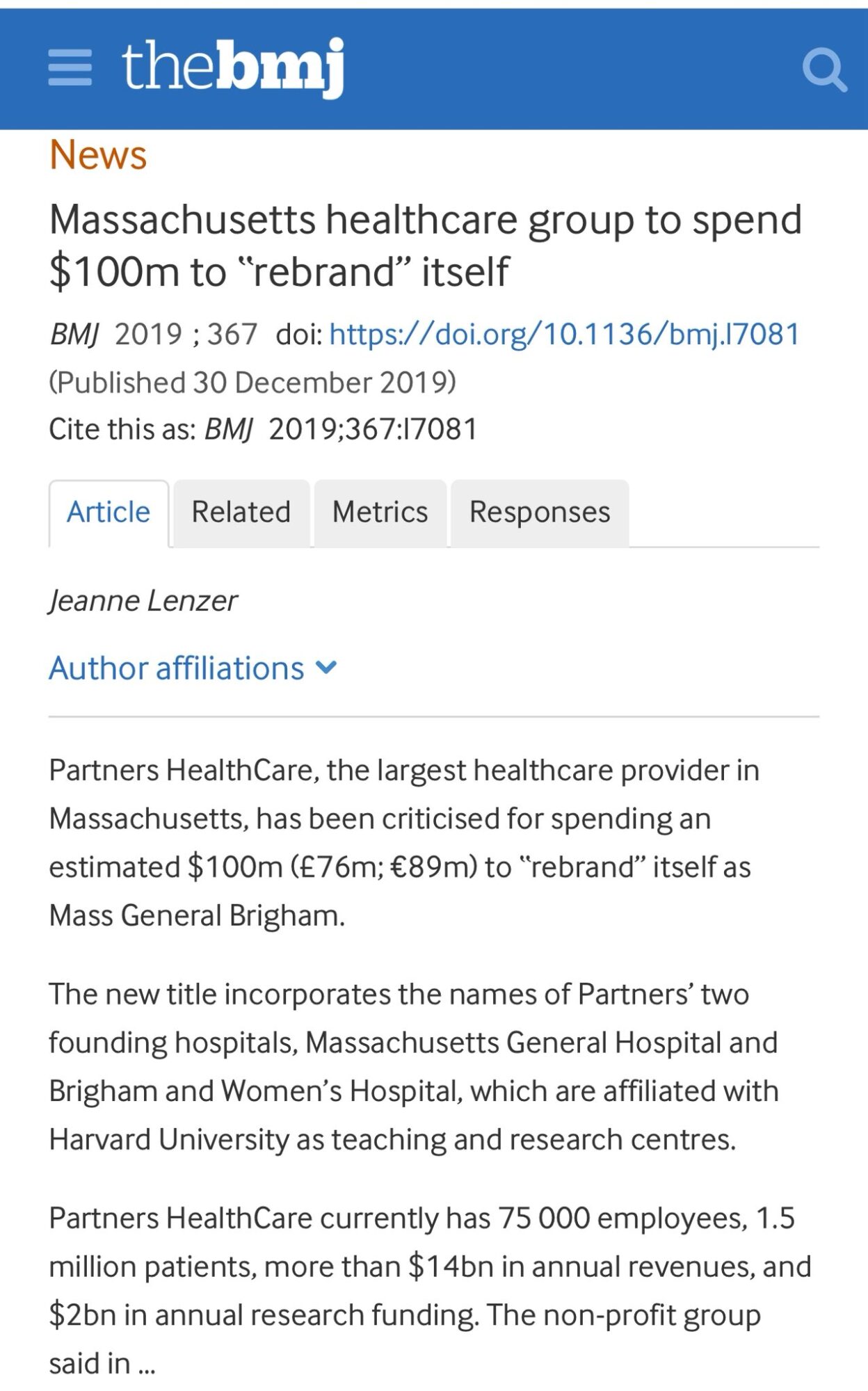The image size is (868, 1391).
Task: Click the chevron beside Author affiliations
Action: tap(326, 668)
